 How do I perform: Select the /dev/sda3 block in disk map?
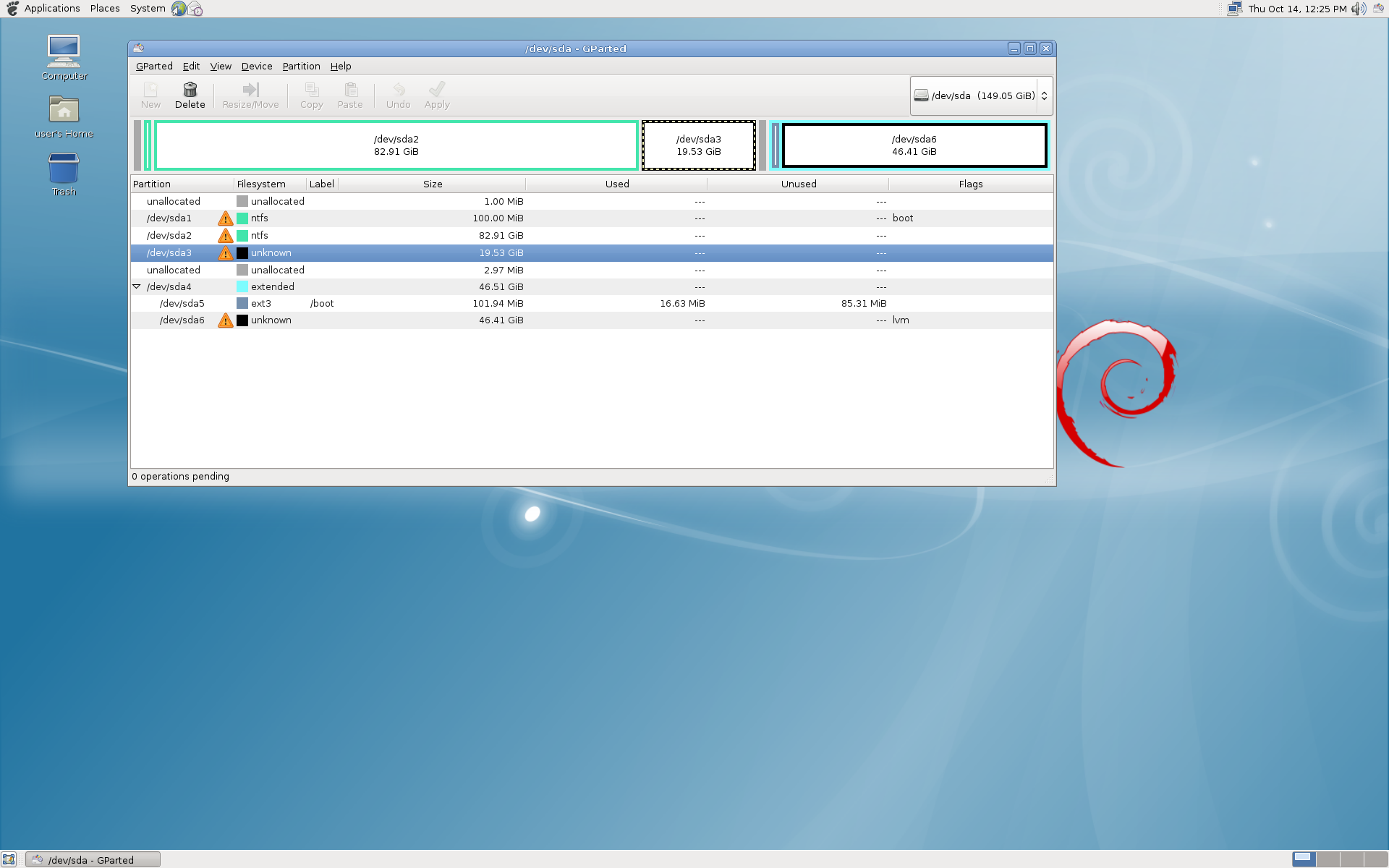click(x=699, y=145)
